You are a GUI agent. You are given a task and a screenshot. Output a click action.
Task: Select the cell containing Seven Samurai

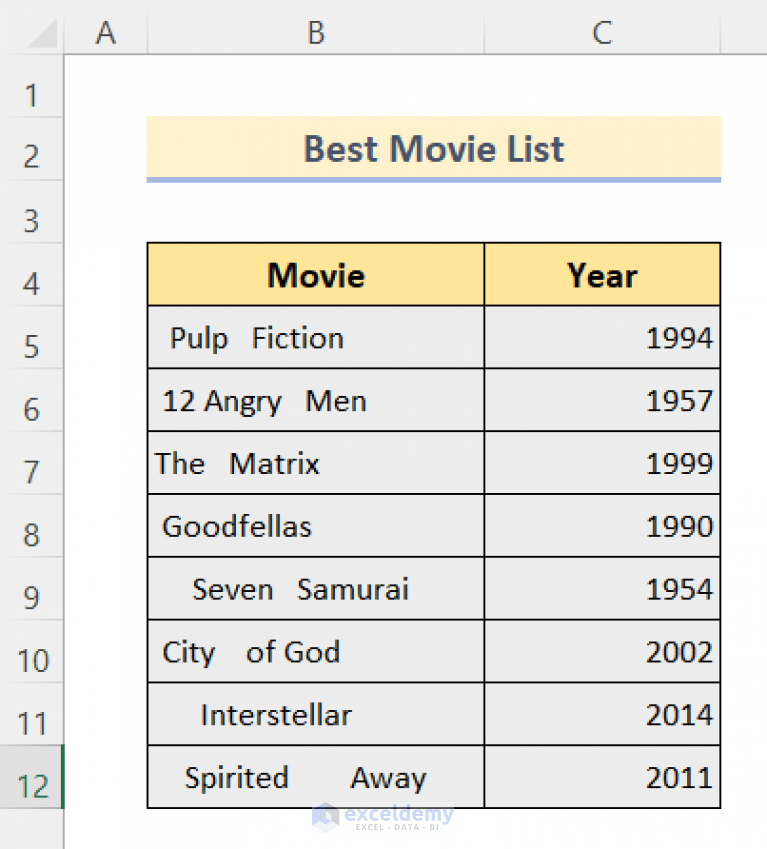pyautogui.click(x=315, y=589)
